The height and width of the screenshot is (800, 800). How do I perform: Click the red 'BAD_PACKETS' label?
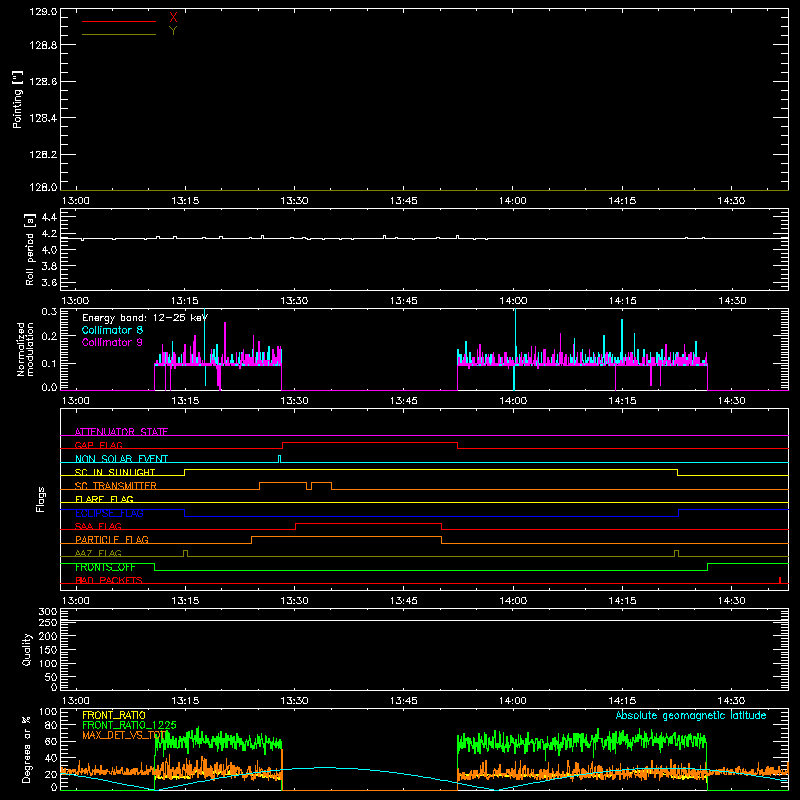pyautogui.click(x=109, y=580)
